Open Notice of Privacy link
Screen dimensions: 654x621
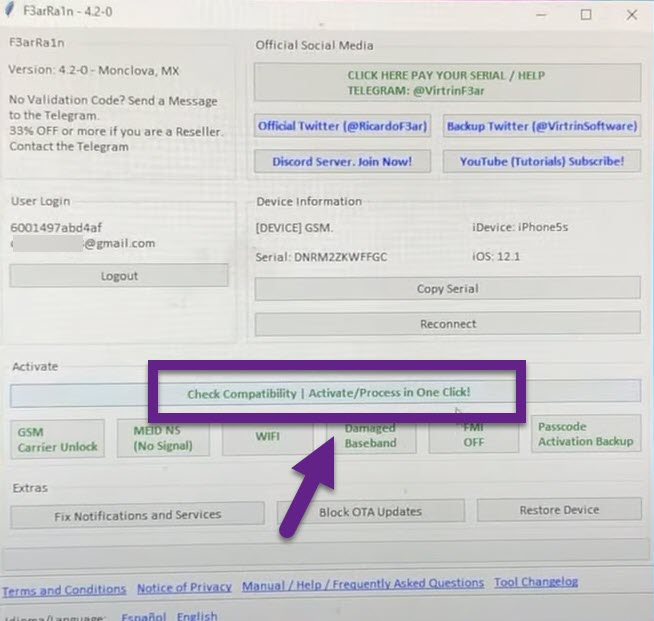184,588
